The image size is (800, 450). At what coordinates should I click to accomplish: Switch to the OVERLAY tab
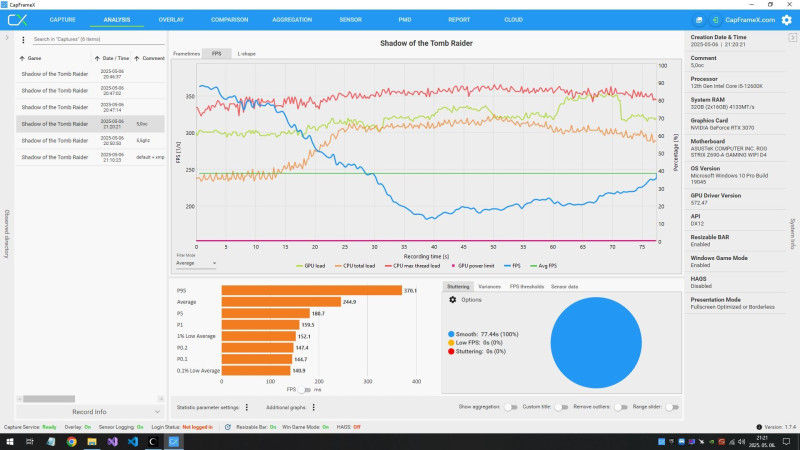(171, 20)
